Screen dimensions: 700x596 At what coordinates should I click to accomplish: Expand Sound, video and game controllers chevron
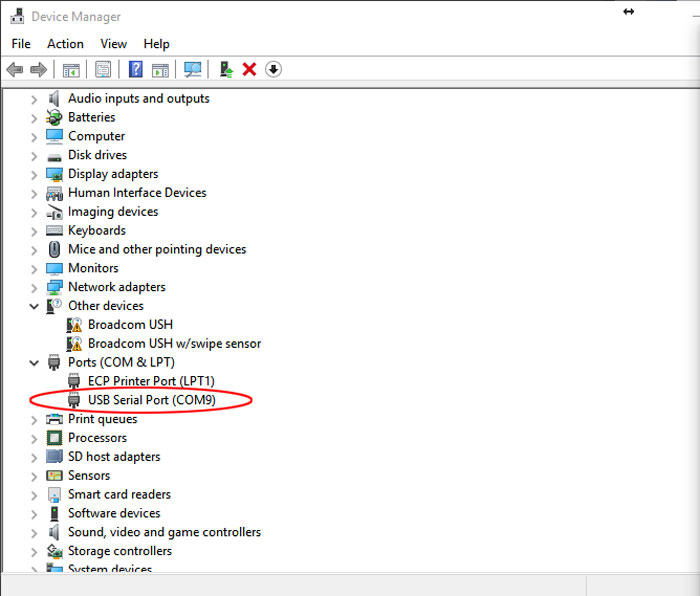[x=34, y=533]
